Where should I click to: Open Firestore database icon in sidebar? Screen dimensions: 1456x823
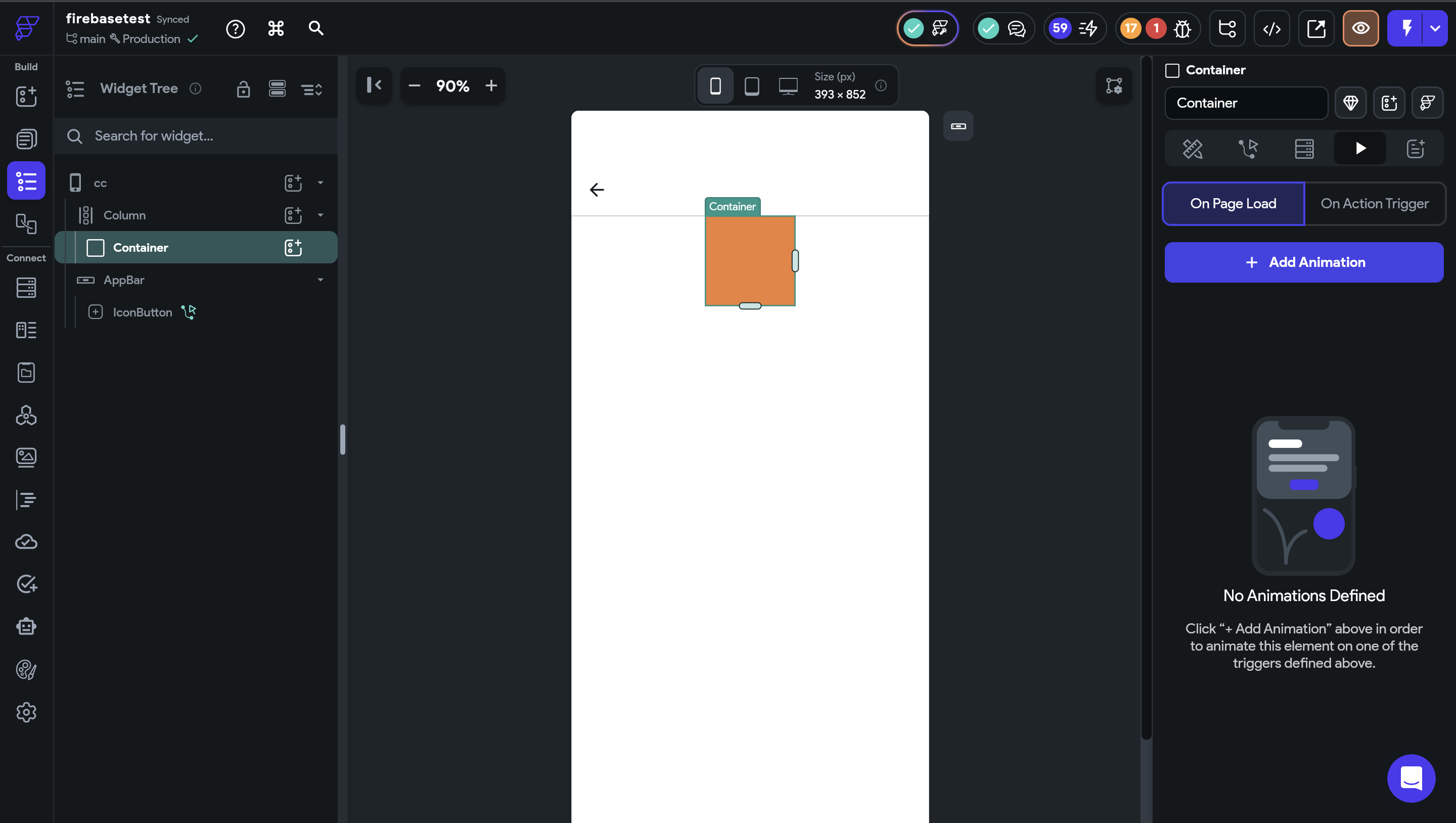click(x=26, y=288)
